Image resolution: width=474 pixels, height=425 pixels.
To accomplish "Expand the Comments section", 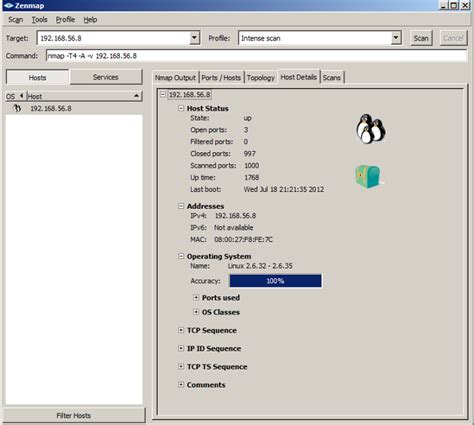I will tap(181, 384).
